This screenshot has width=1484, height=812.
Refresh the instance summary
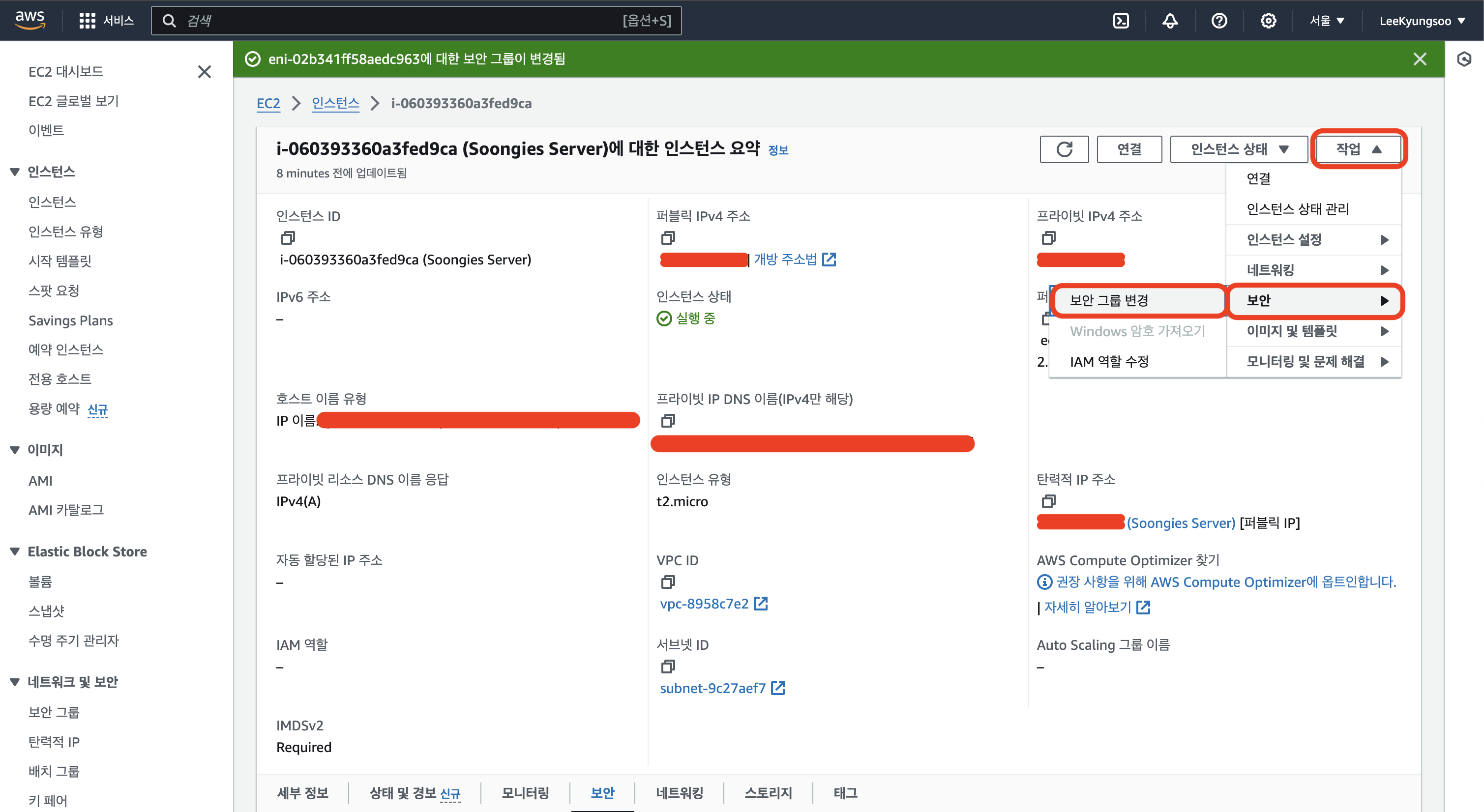tap(1064, 149)
